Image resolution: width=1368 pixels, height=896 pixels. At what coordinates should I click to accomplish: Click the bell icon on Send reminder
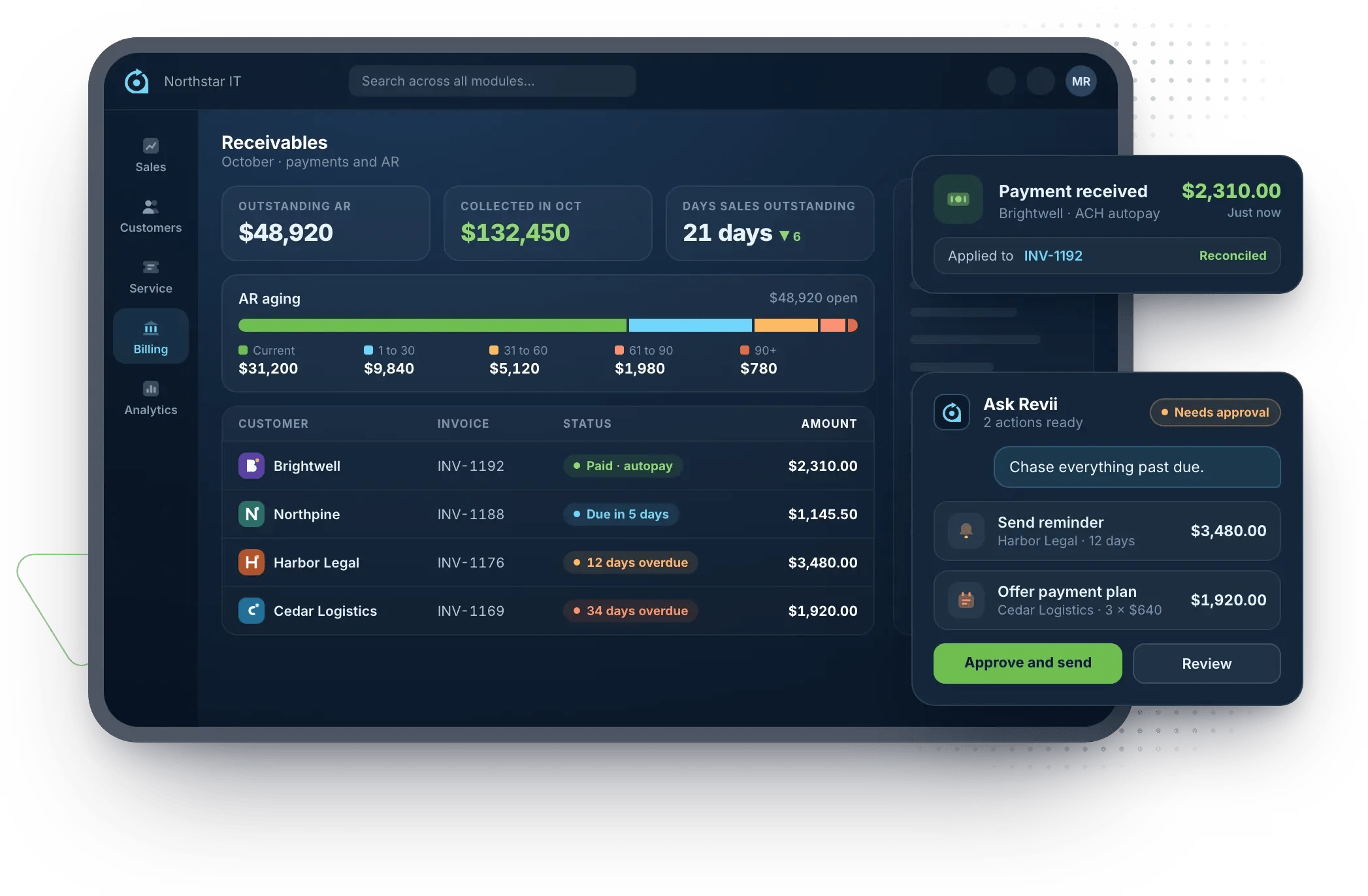pos(966,531)
